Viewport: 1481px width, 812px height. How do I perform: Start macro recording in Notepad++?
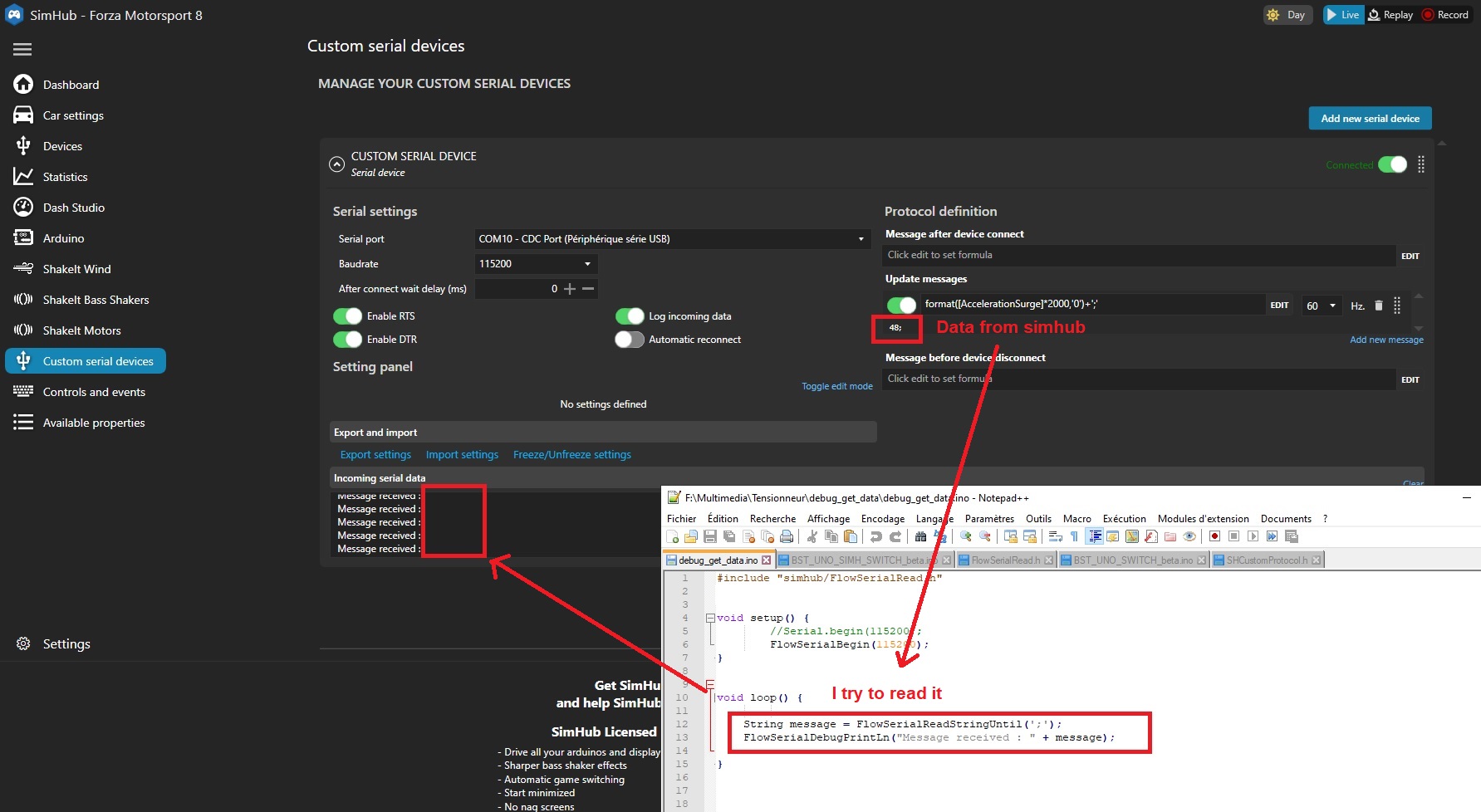pos(1214,536)
